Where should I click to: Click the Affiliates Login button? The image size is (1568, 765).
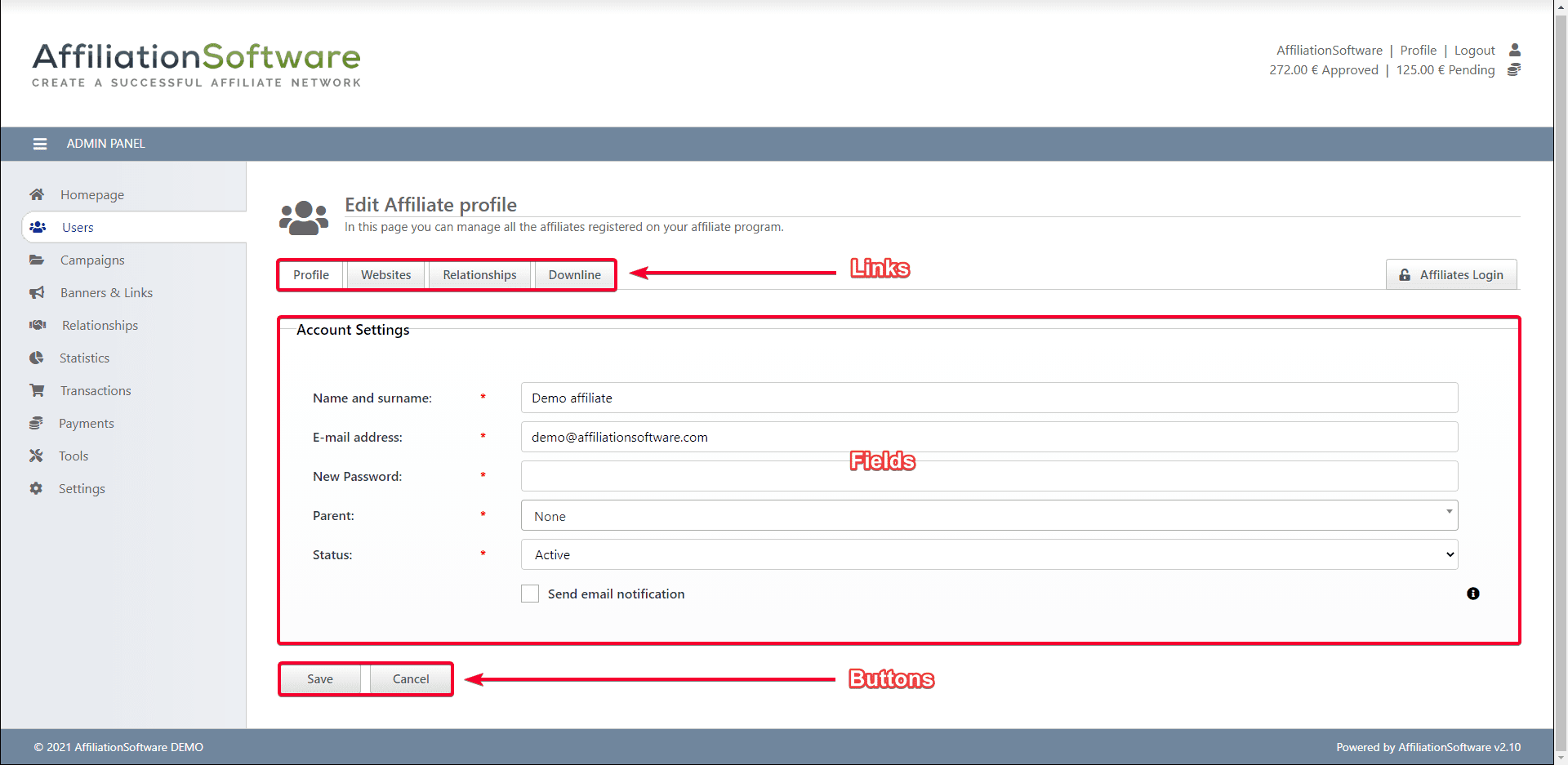coord(1451,275)
